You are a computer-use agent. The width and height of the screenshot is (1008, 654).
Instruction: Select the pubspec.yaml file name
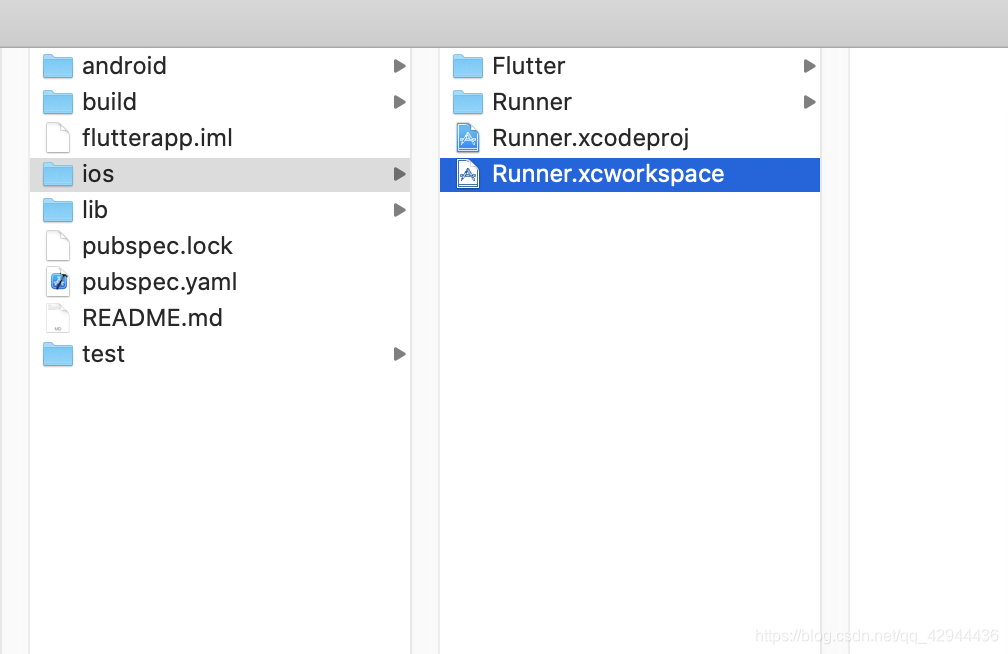coord(159,283)
